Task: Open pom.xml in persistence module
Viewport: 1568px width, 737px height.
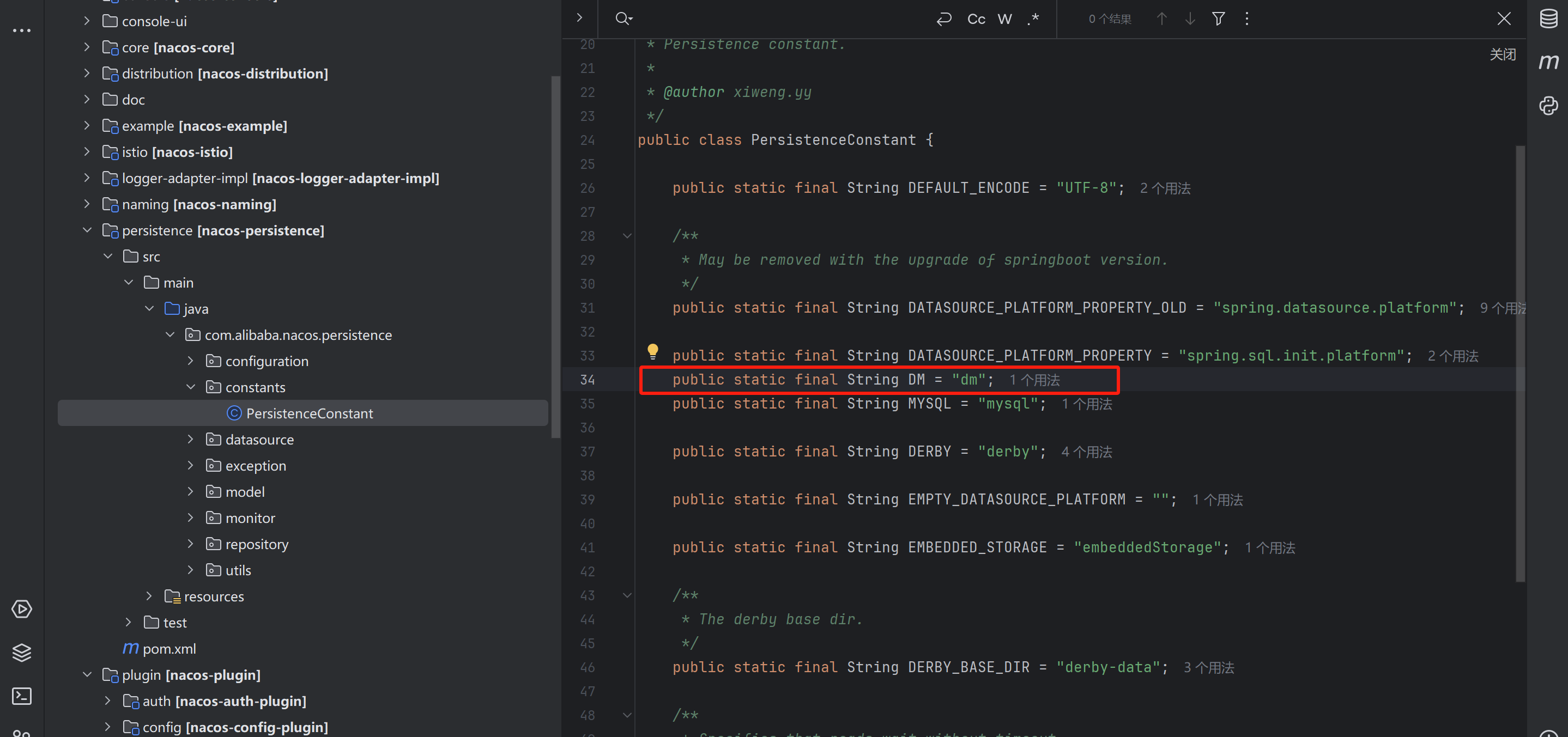Action: click(x=169, y=649)
